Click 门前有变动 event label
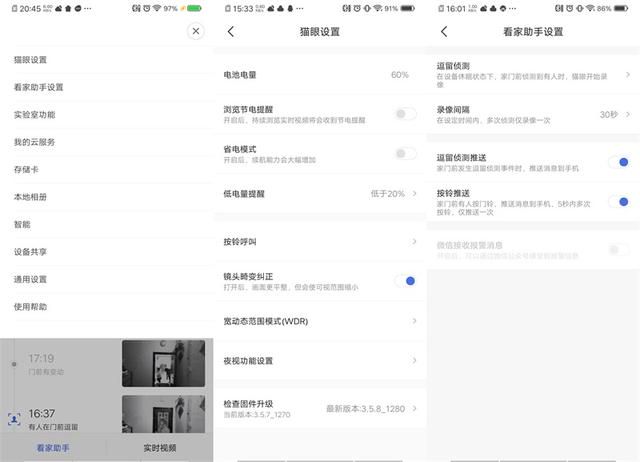640x462 pixels. coord(46,372)
